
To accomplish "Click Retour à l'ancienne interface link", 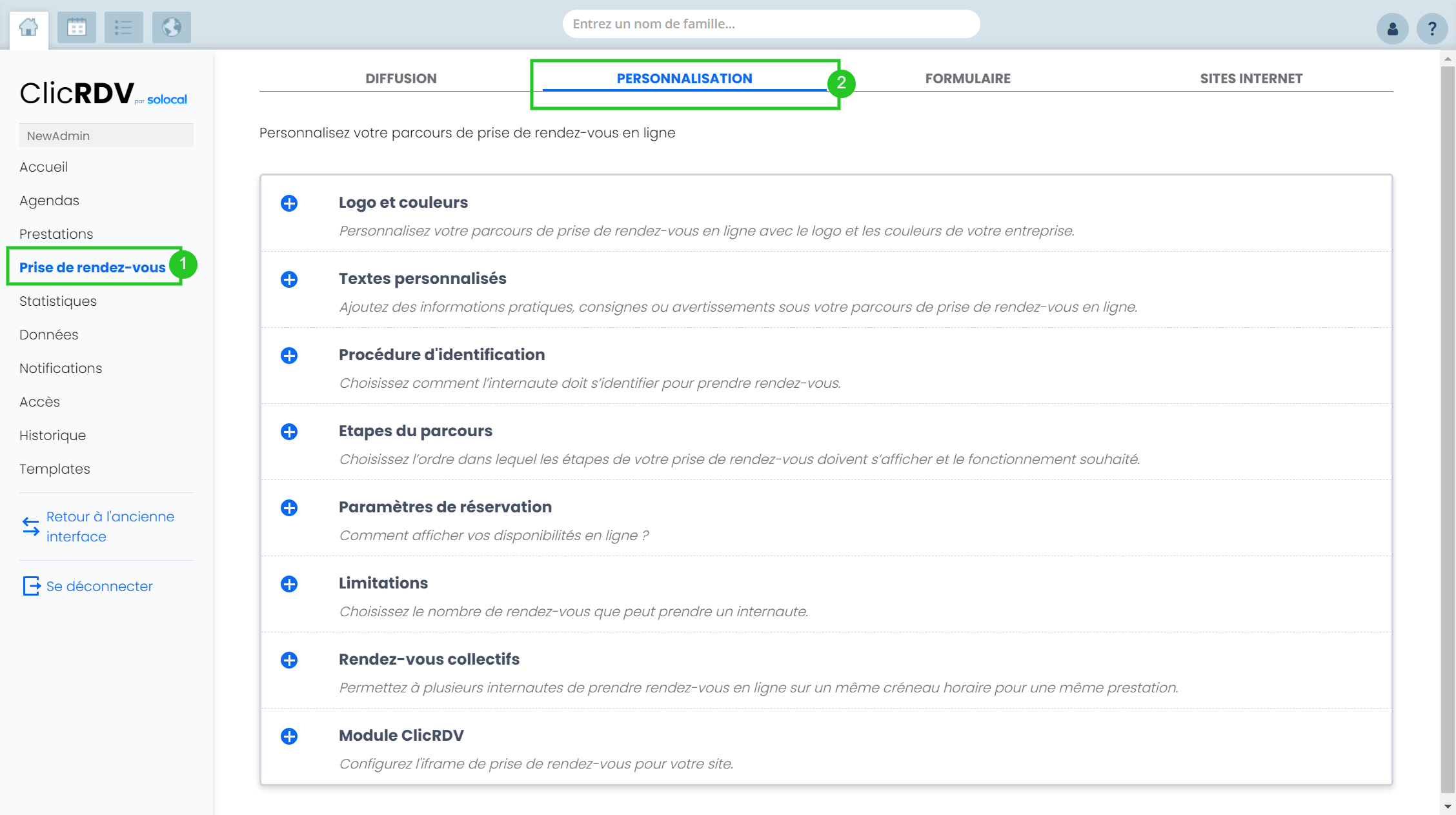I will click(110, 527).
